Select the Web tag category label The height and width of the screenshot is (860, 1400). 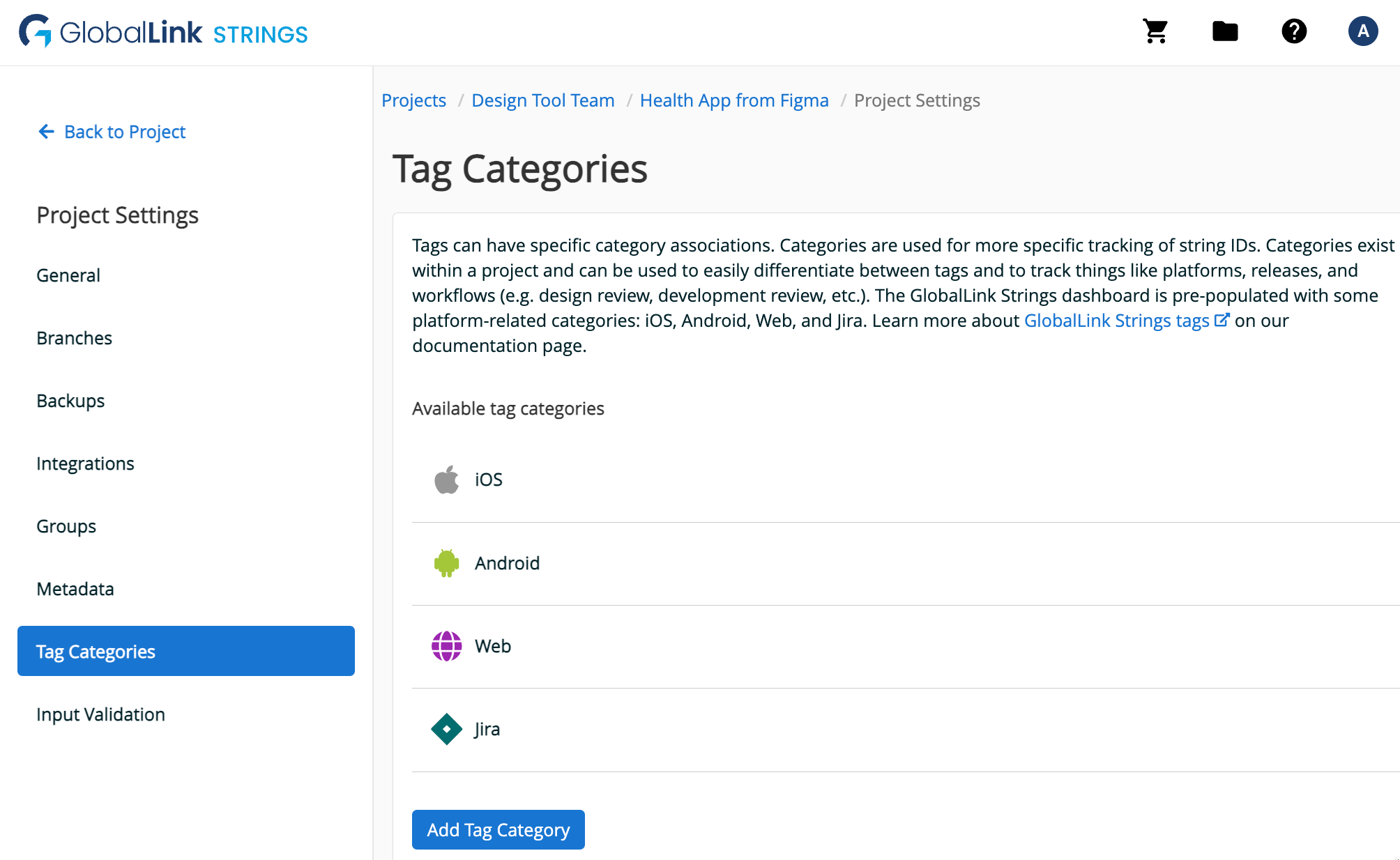pyautogui.click(x=493, y=646)
